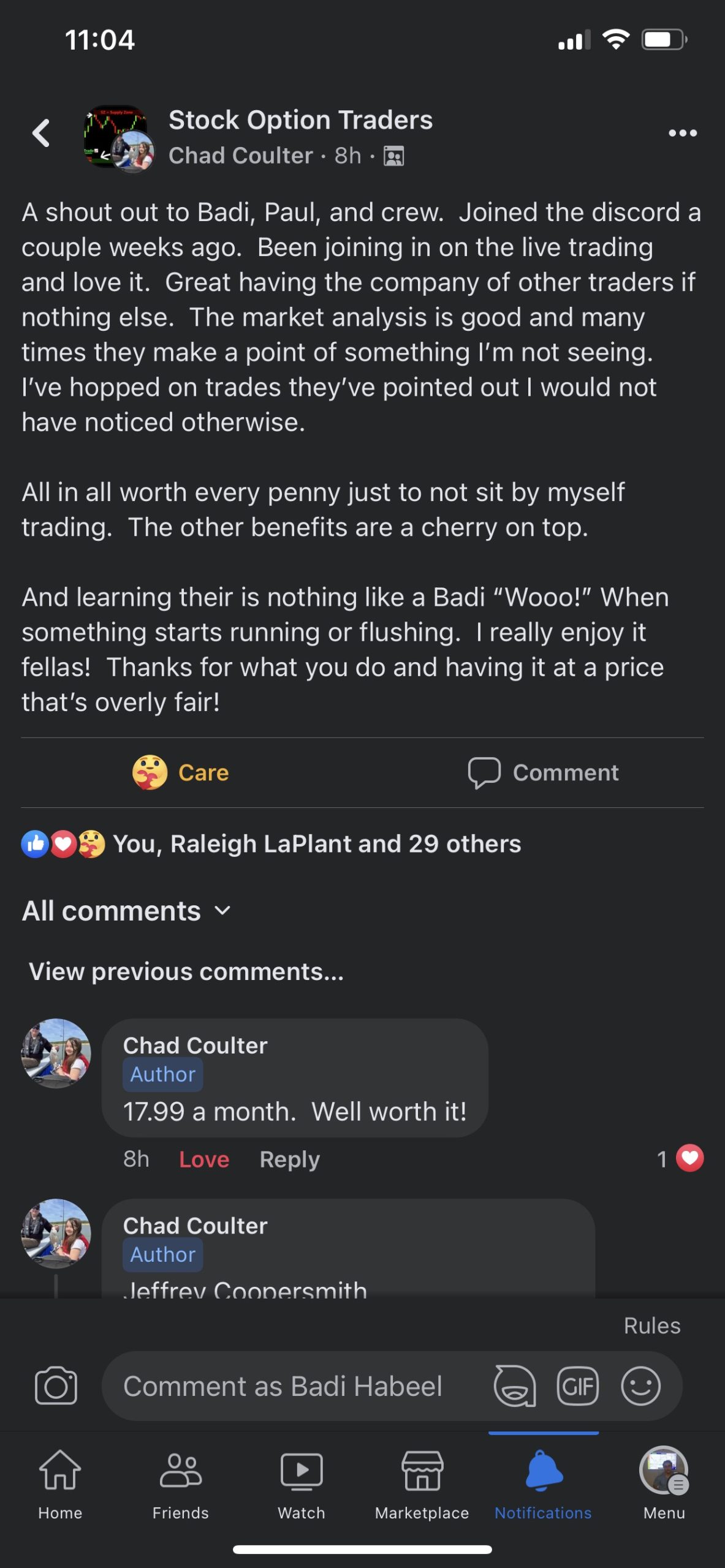Expand View previous comments
Viewport: 725px width, 1568px height.
click(186, 972)
